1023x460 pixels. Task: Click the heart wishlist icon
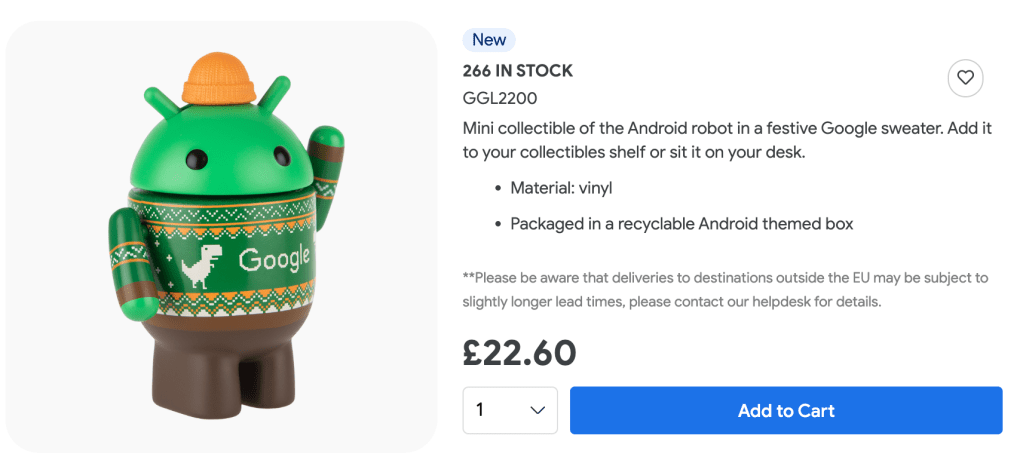click(965, 77)
